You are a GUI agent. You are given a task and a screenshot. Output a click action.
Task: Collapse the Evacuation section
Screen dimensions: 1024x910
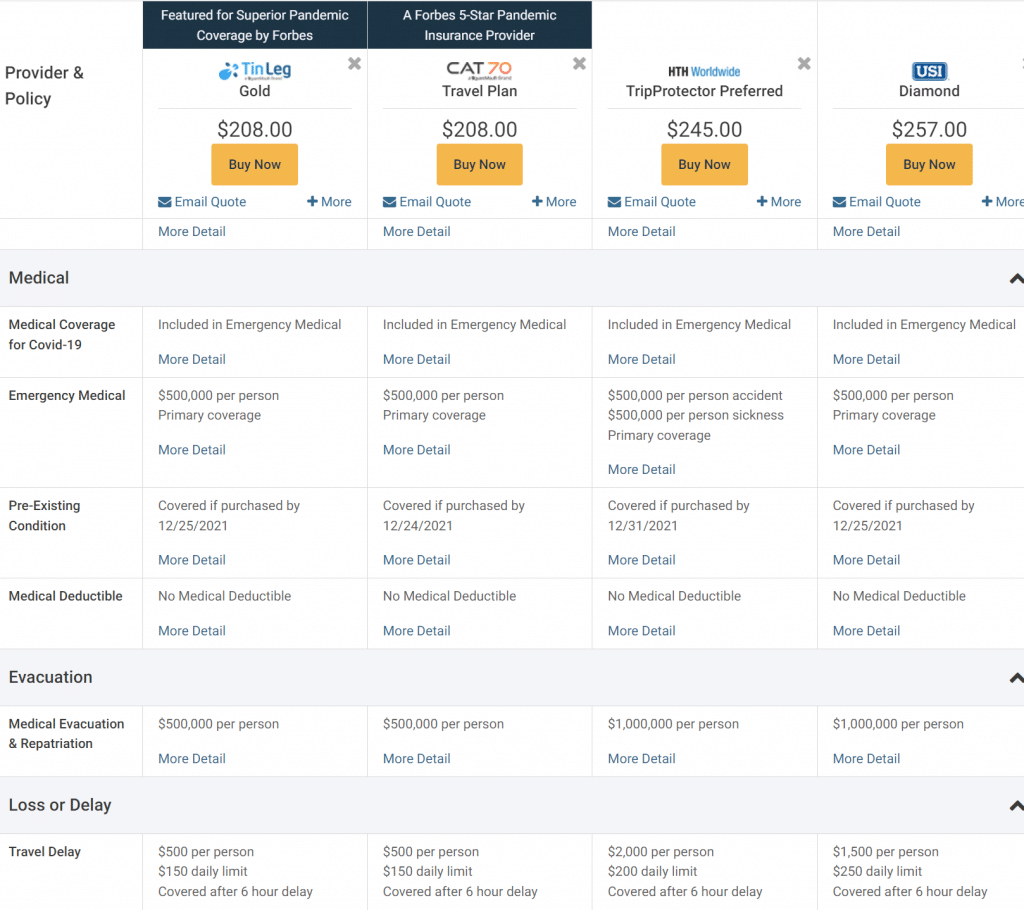click(x=1016, y=677)
